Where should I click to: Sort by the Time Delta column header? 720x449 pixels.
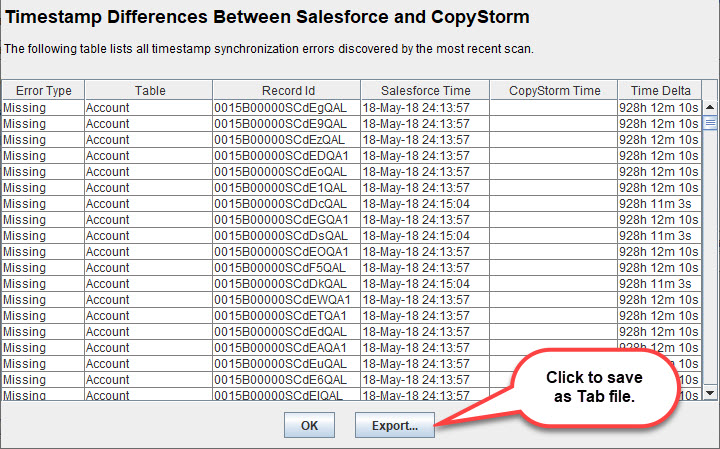(x=660, y=90)
